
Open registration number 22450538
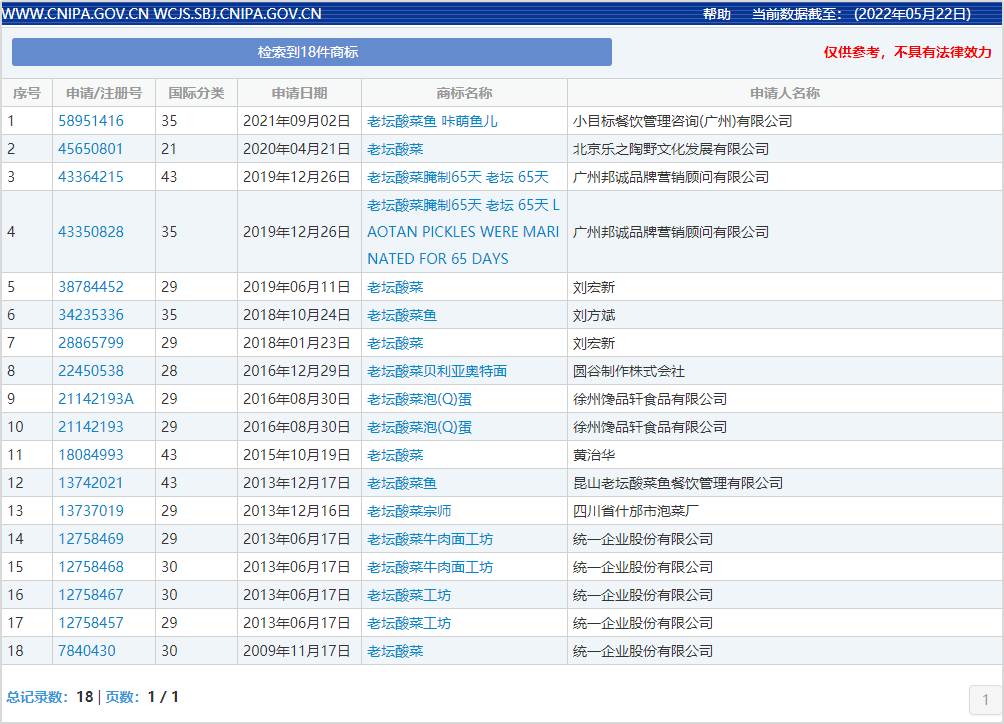click(x=91, y=371)
